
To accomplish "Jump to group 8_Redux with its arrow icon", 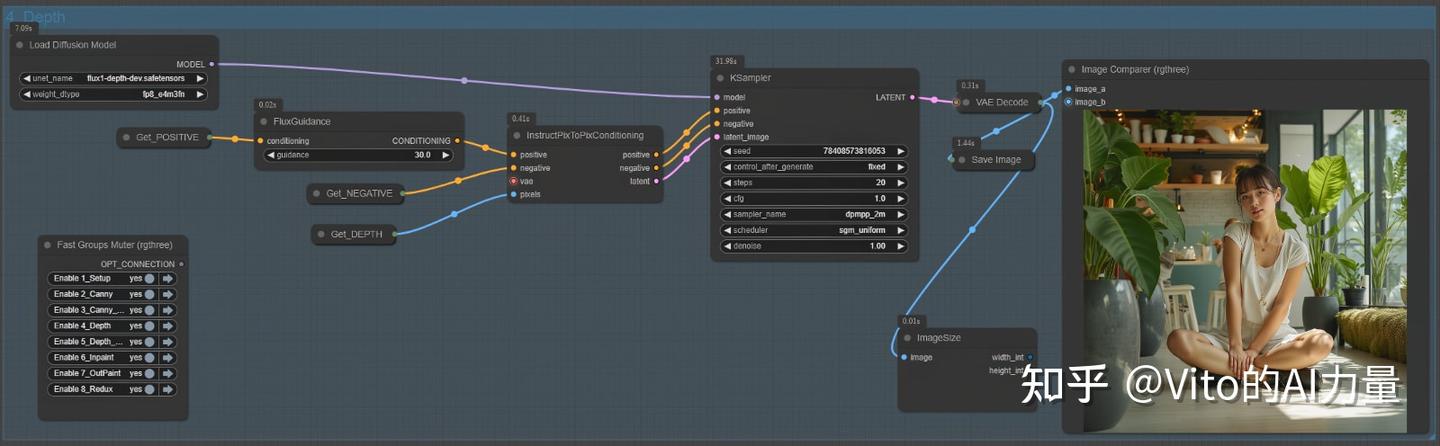I will tap(168, 389).
